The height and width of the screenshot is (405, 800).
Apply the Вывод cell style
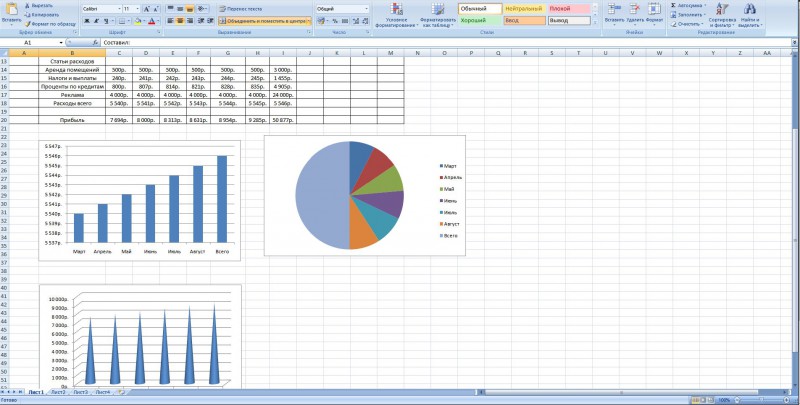(569, 21)
